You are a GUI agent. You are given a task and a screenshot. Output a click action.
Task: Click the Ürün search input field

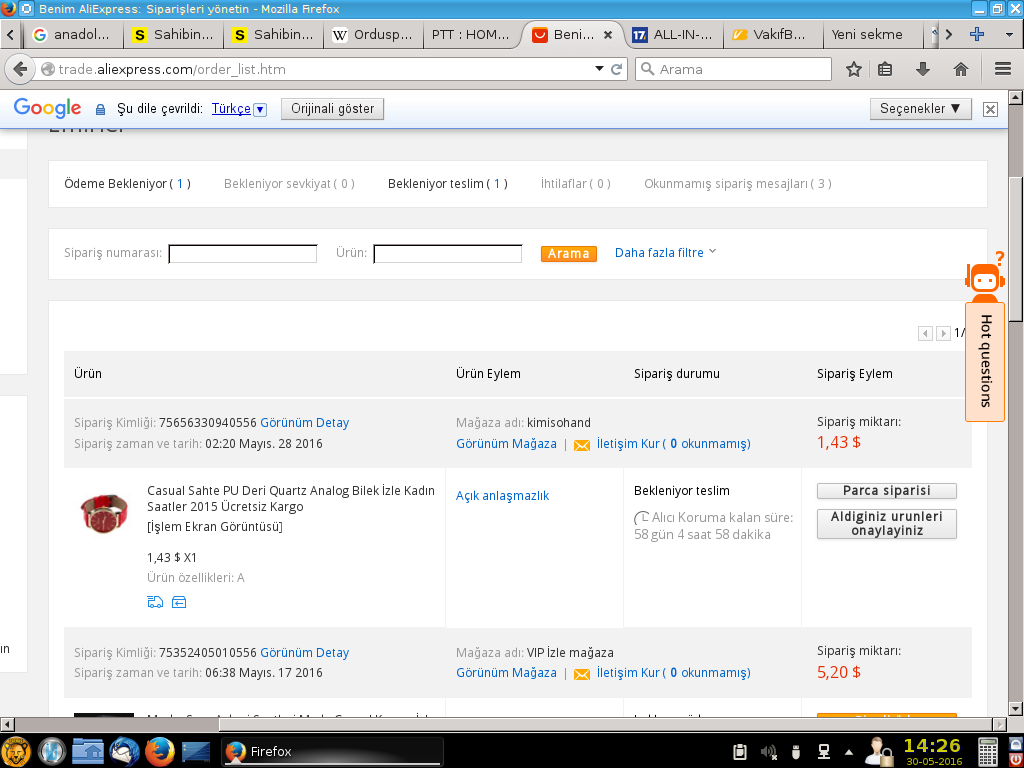pos(447,253)
